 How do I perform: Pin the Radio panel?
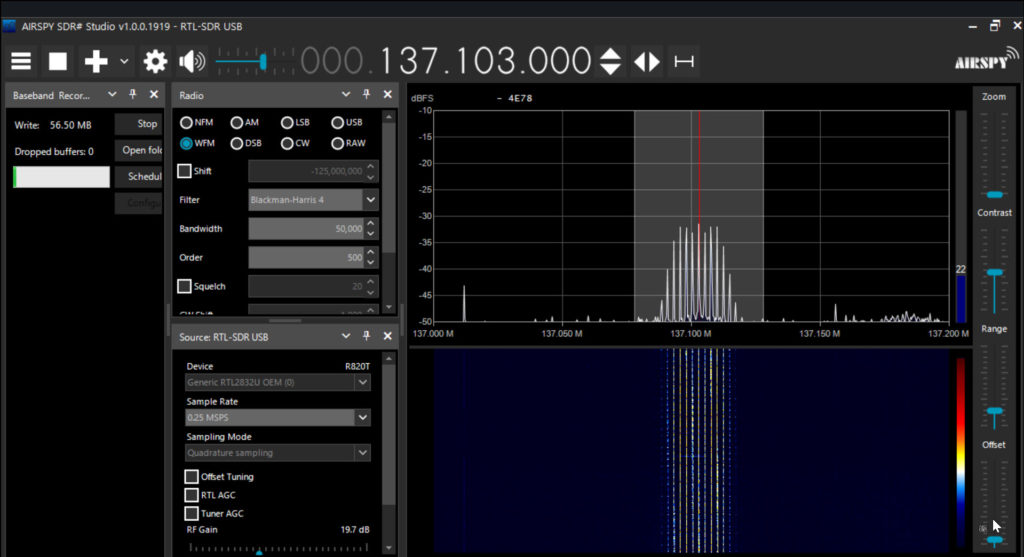tap(366, 94)
